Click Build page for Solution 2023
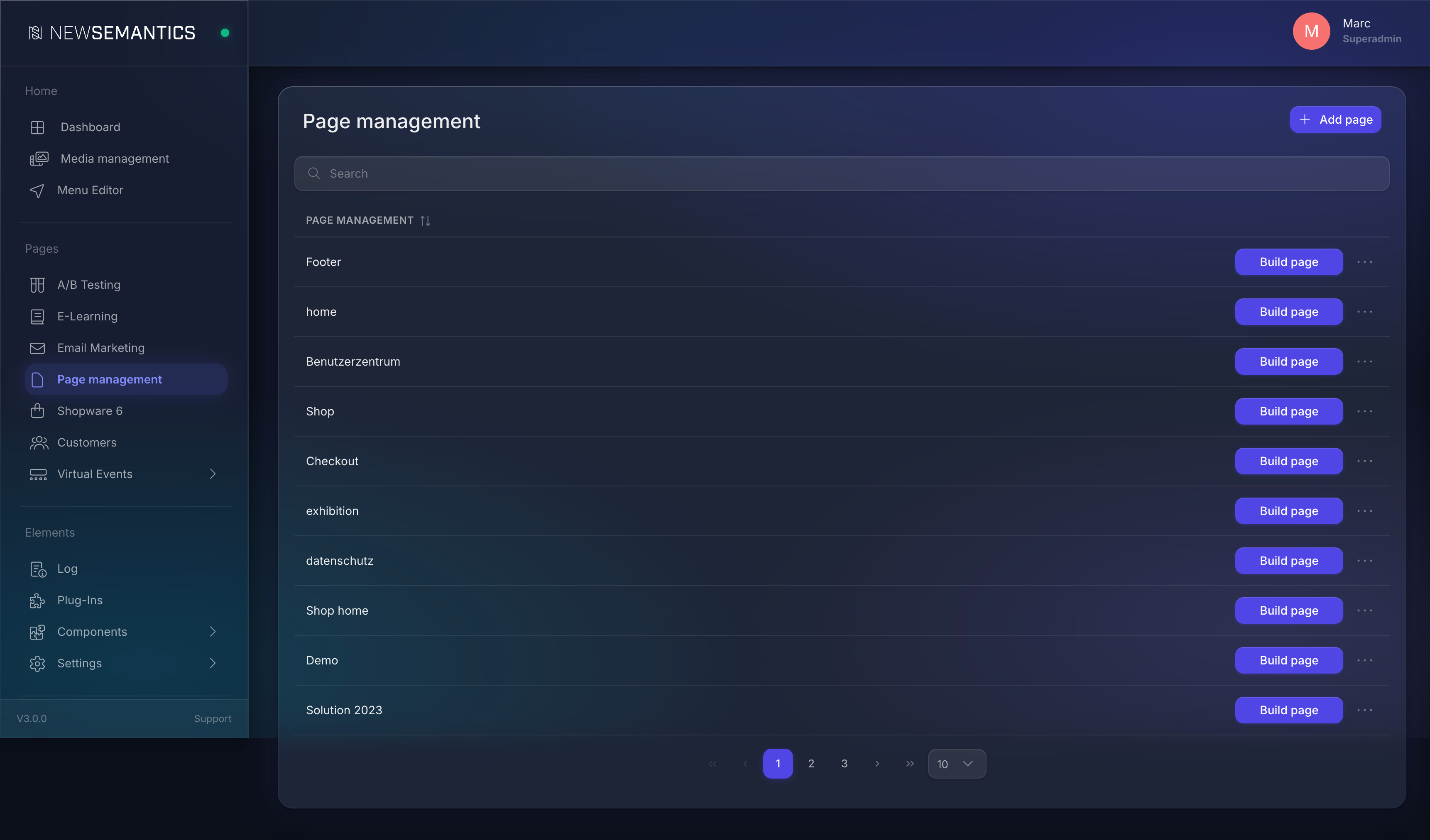 coord(1289,710)
